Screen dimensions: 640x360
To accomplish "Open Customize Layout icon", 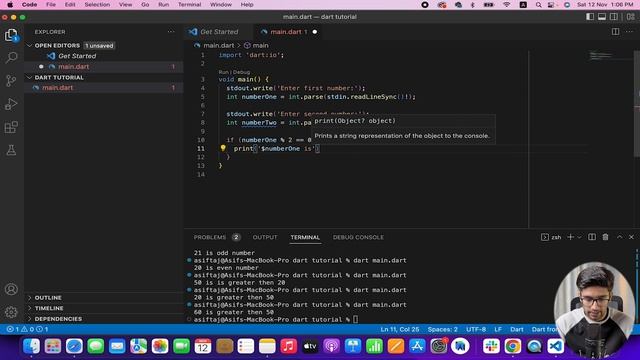I will [631, 17].
